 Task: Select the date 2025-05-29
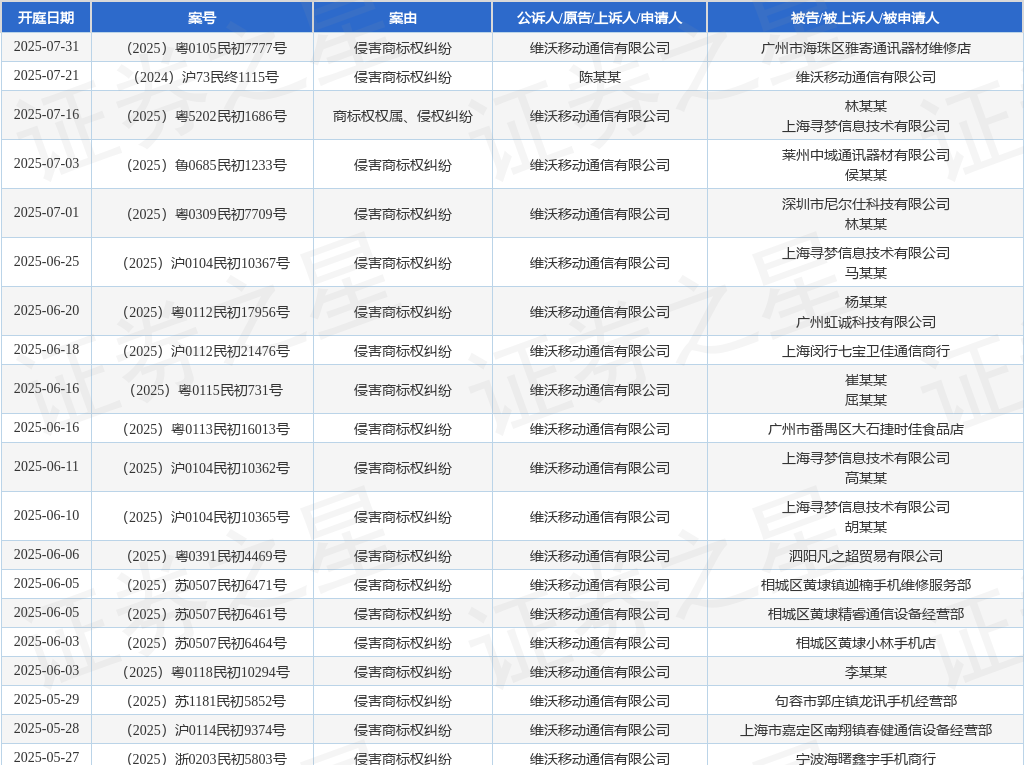click(46, 700)
